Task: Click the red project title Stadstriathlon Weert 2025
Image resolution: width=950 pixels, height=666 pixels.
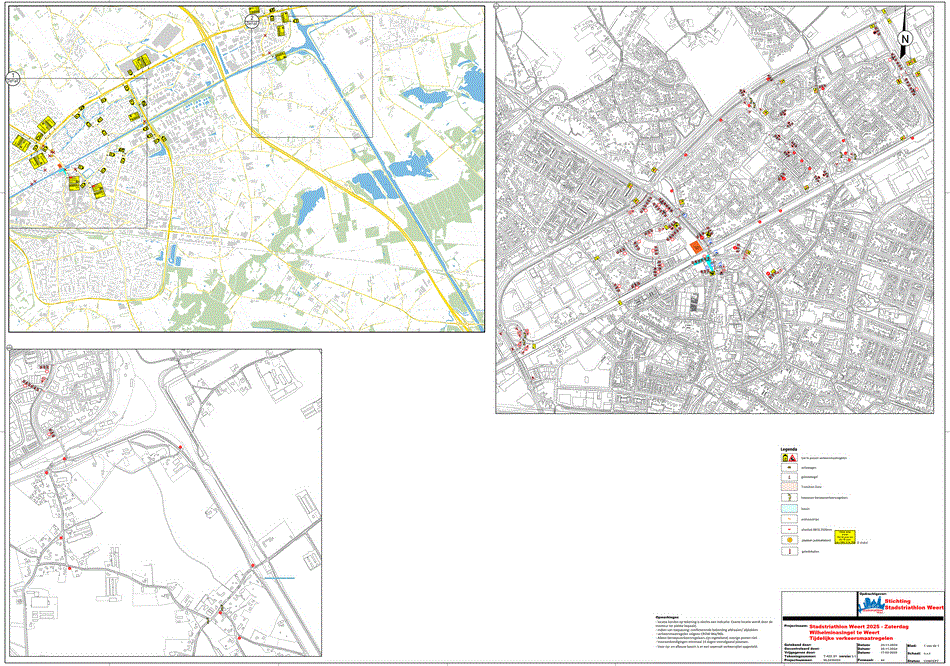Action: (847, 622)
